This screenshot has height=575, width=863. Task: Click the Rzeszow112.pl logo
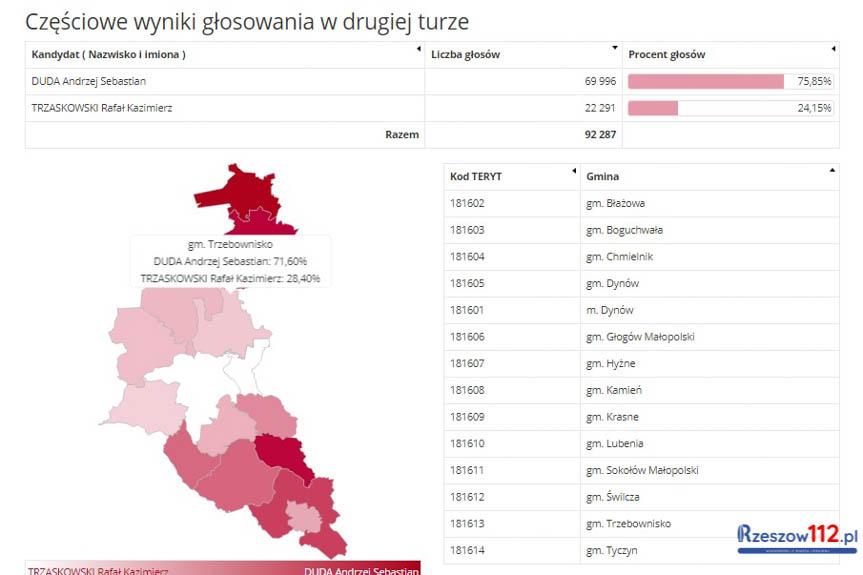[797, 537]
